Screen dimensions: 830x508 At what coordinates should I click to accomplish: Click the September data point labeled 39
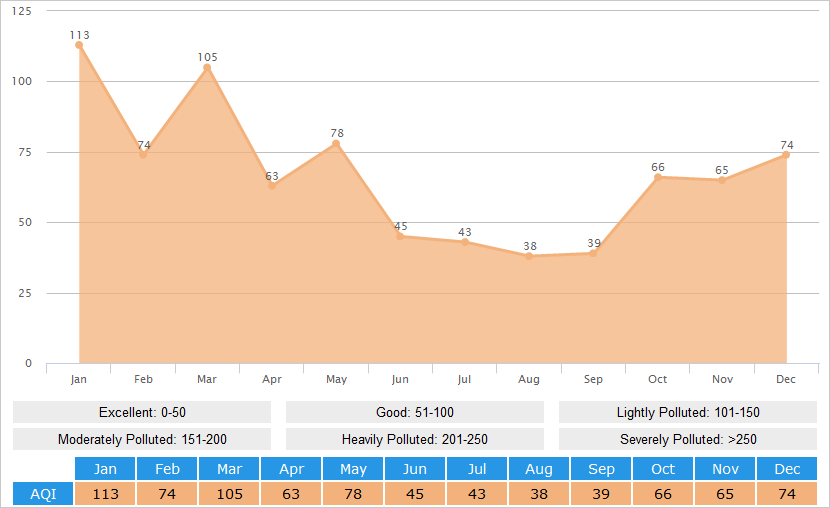(x=593, y=253)
